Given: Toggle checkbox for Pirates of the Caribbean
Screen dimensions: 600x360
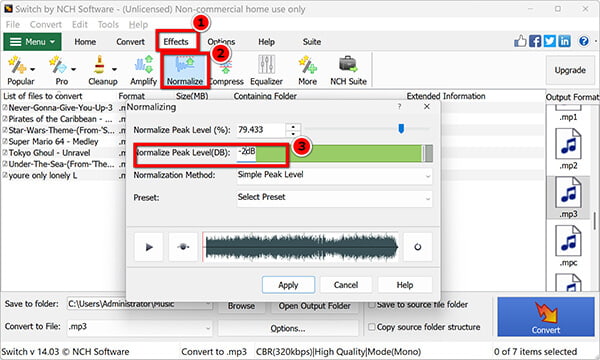Looking at the screenshot, I should pos(5,119).
